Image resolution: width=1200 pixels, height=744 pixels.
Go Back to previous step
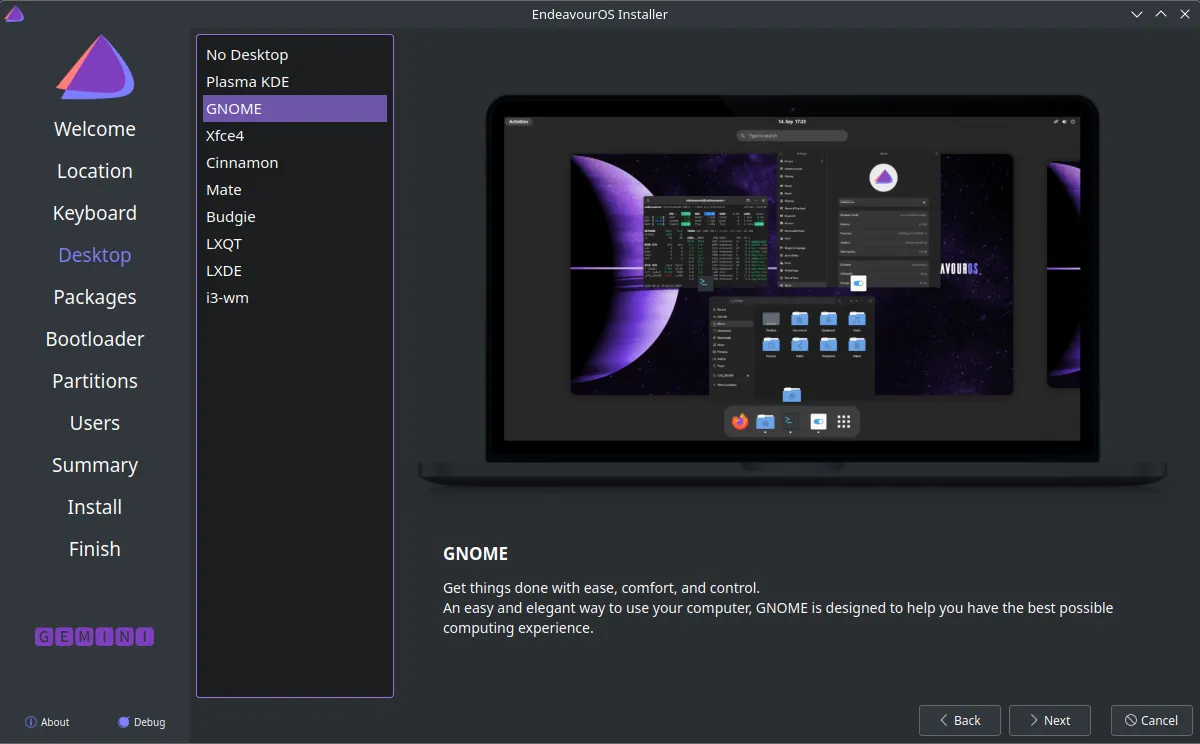point(960,720)
